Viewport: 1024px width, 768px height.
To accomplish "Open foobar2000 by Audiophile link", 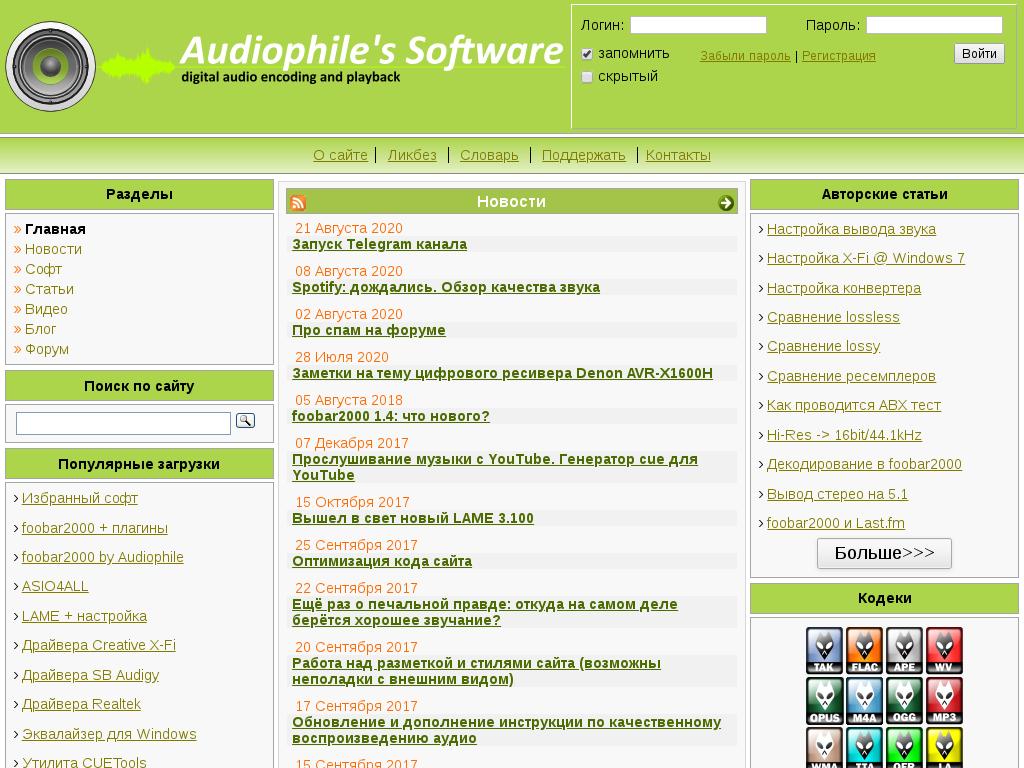I will (x=103, y=557).
